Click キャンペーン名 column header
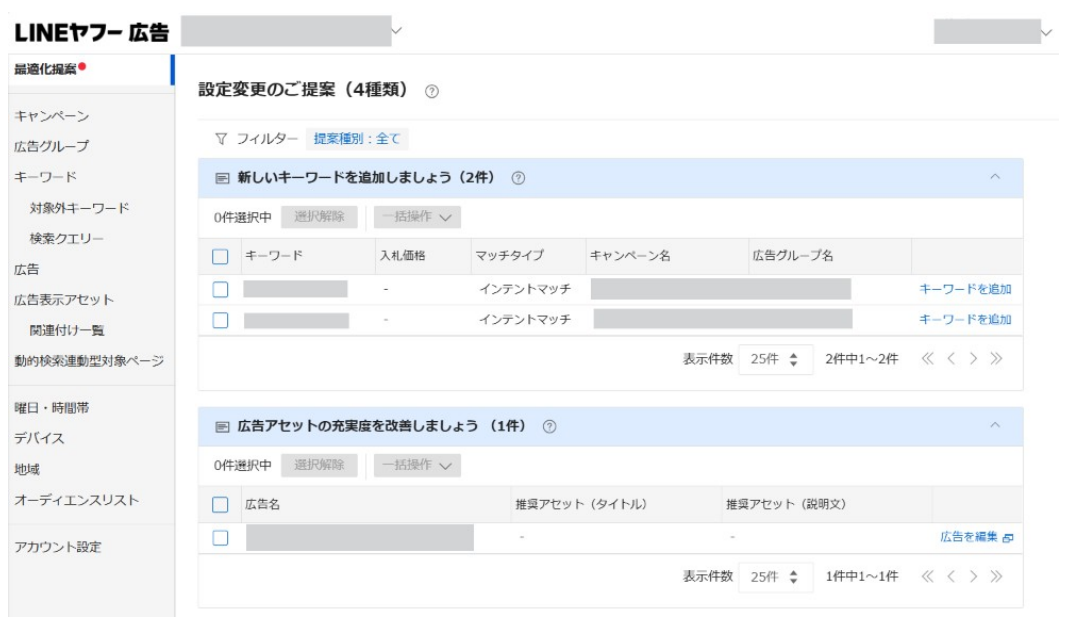 pyautogui.click(x=630, y=256)
